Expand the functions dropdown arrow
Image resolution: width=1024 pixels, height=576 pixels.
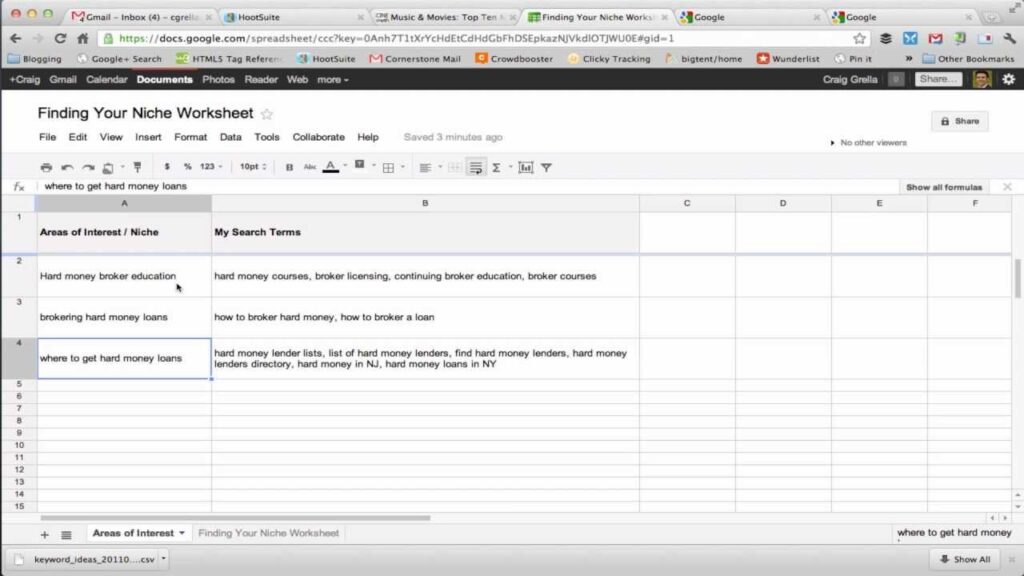pos(510,167)
